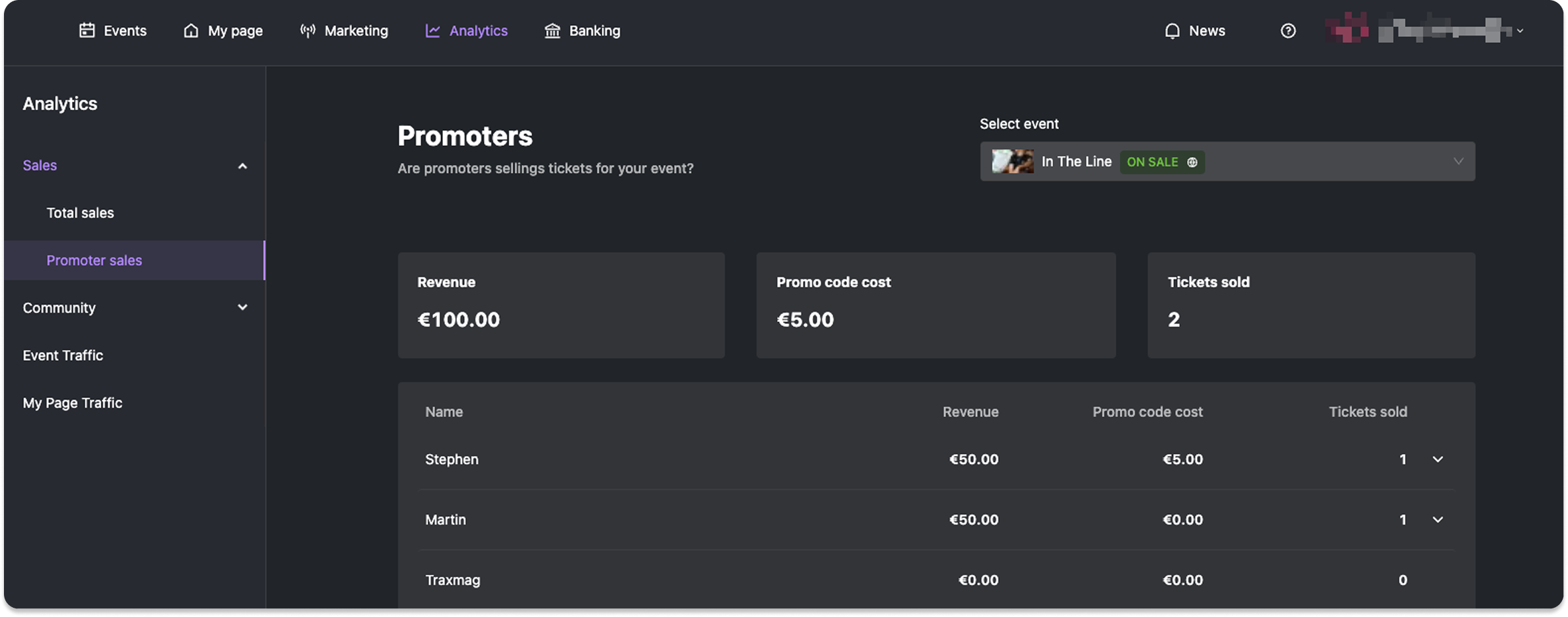
Task: Collapse the Sales section chevron
Action: tap(242, 166)
